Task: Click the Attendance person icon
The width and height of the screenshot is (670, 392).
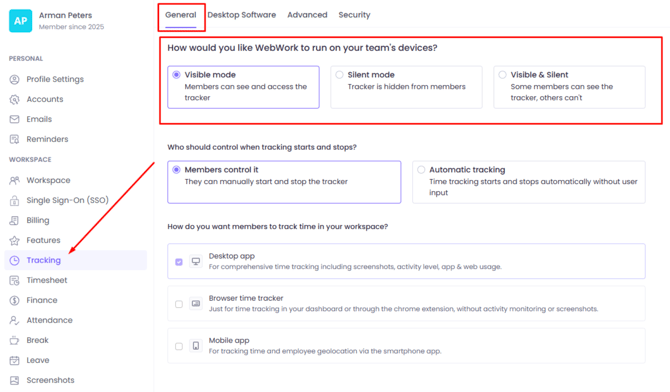Action: 15,320
